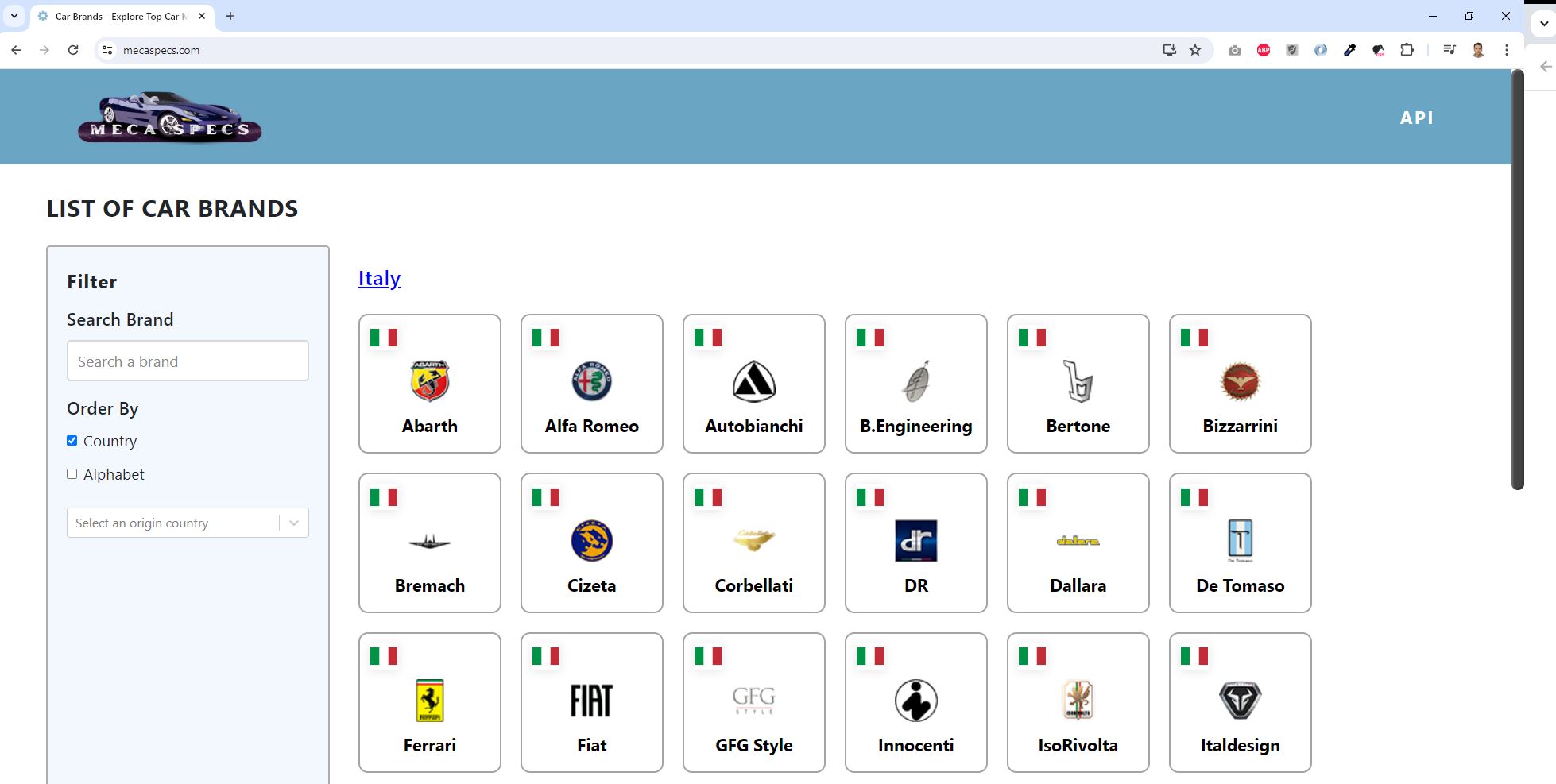This screenshot has height=784, width=1556.
Task: Open the B.Engineering logo
Action: click(x=916, y=381)
